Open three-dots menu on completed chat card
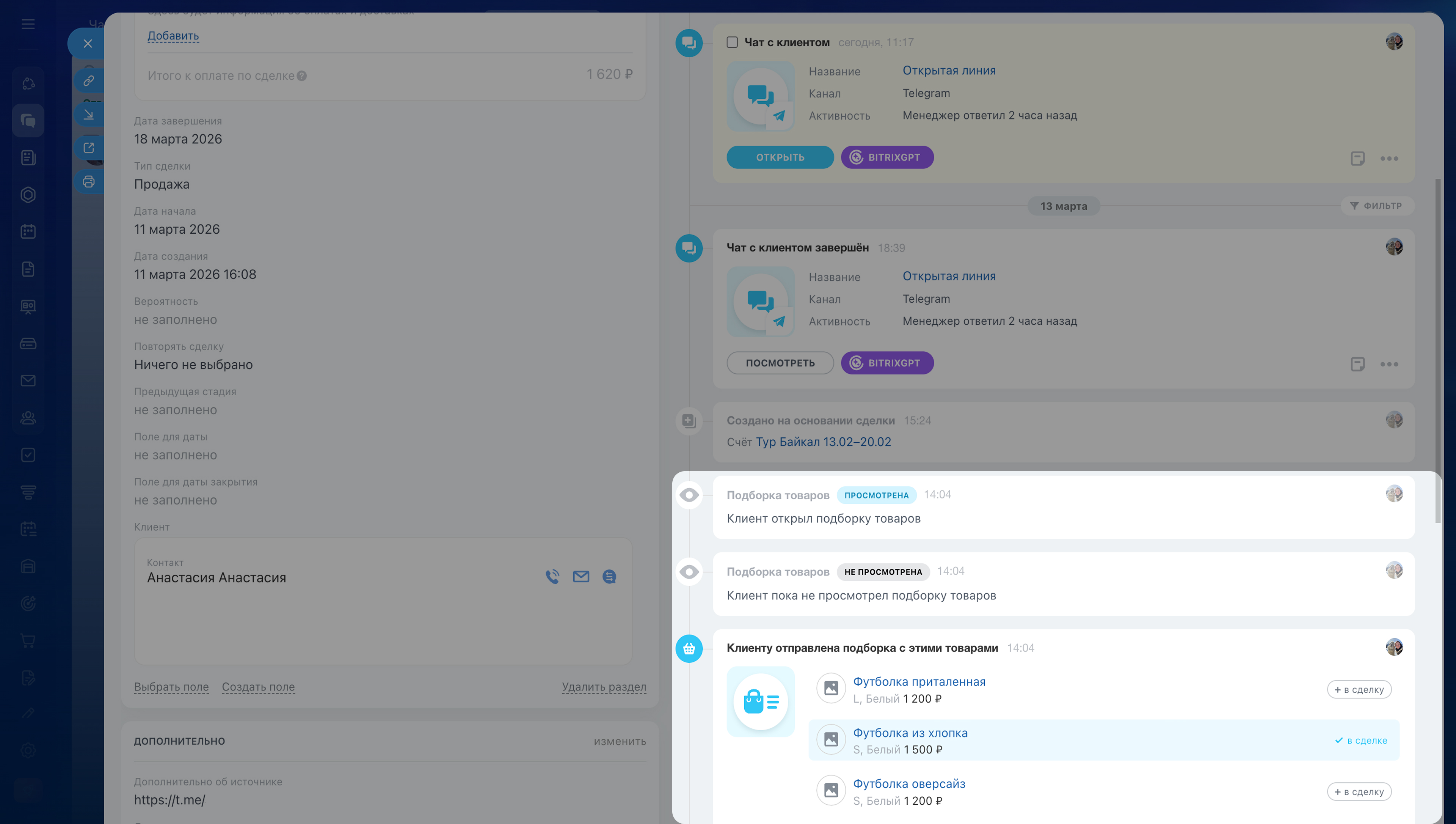This screenshot has height=824, width=1456. [1389, 364]
